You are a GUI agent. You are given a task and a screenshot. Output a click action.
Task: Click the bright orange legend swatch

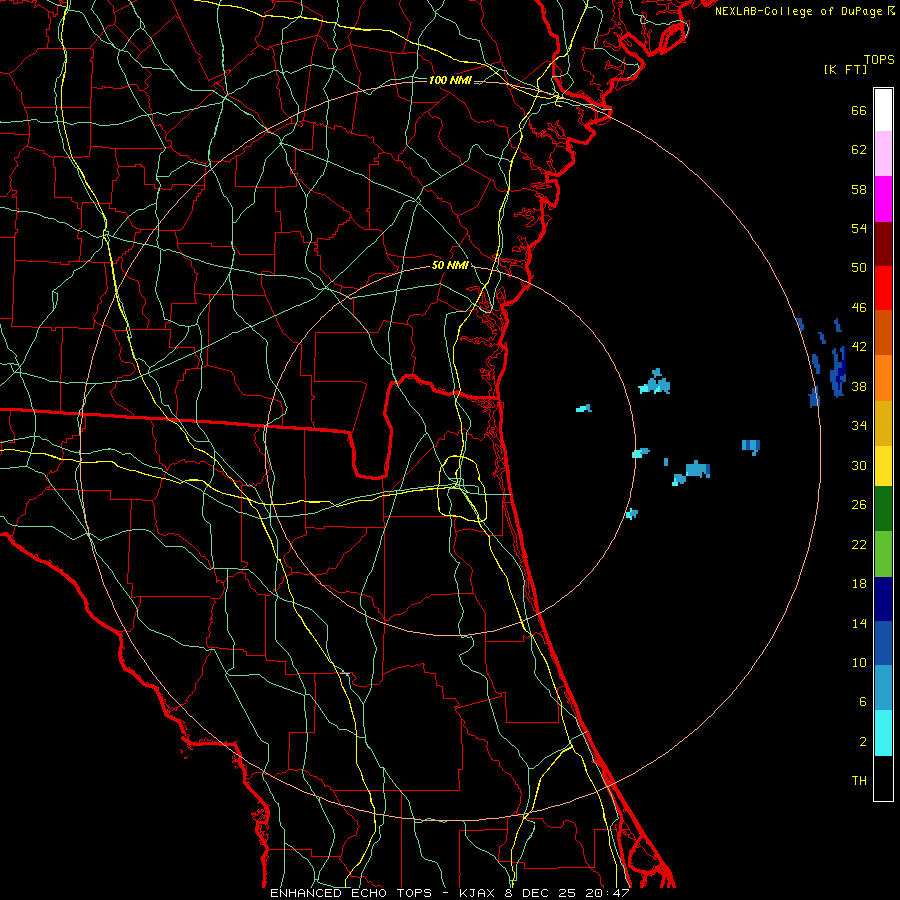click(x=883, y=378)
